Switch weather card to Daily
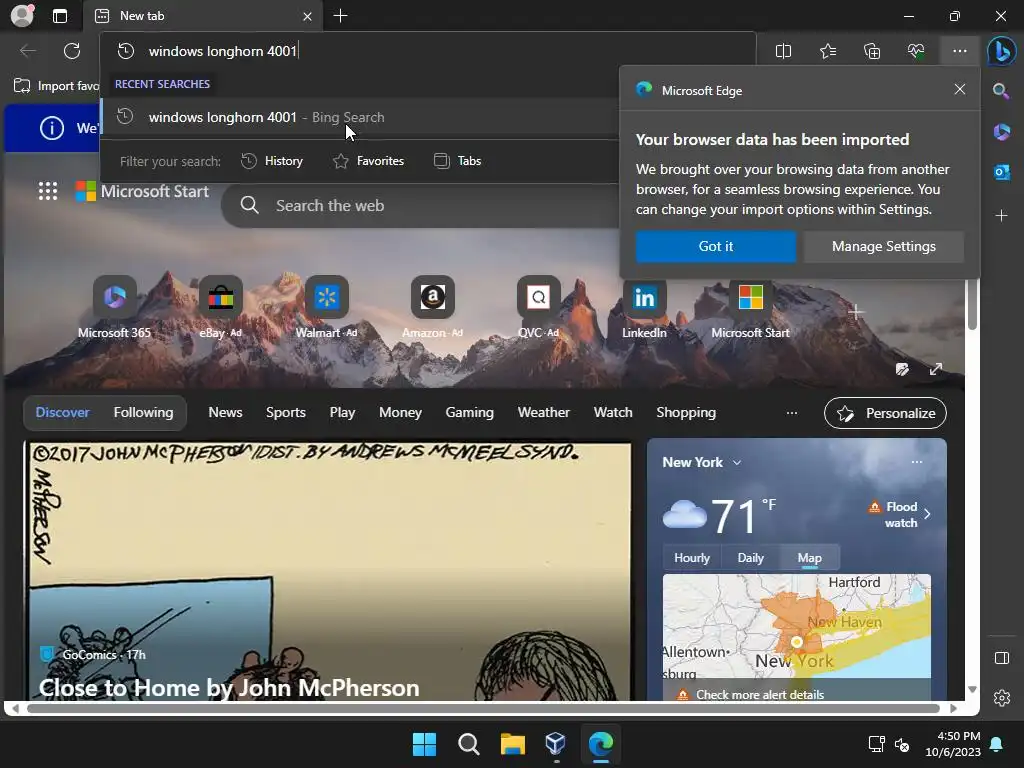Screen dimensions: 1024x768 750,558
